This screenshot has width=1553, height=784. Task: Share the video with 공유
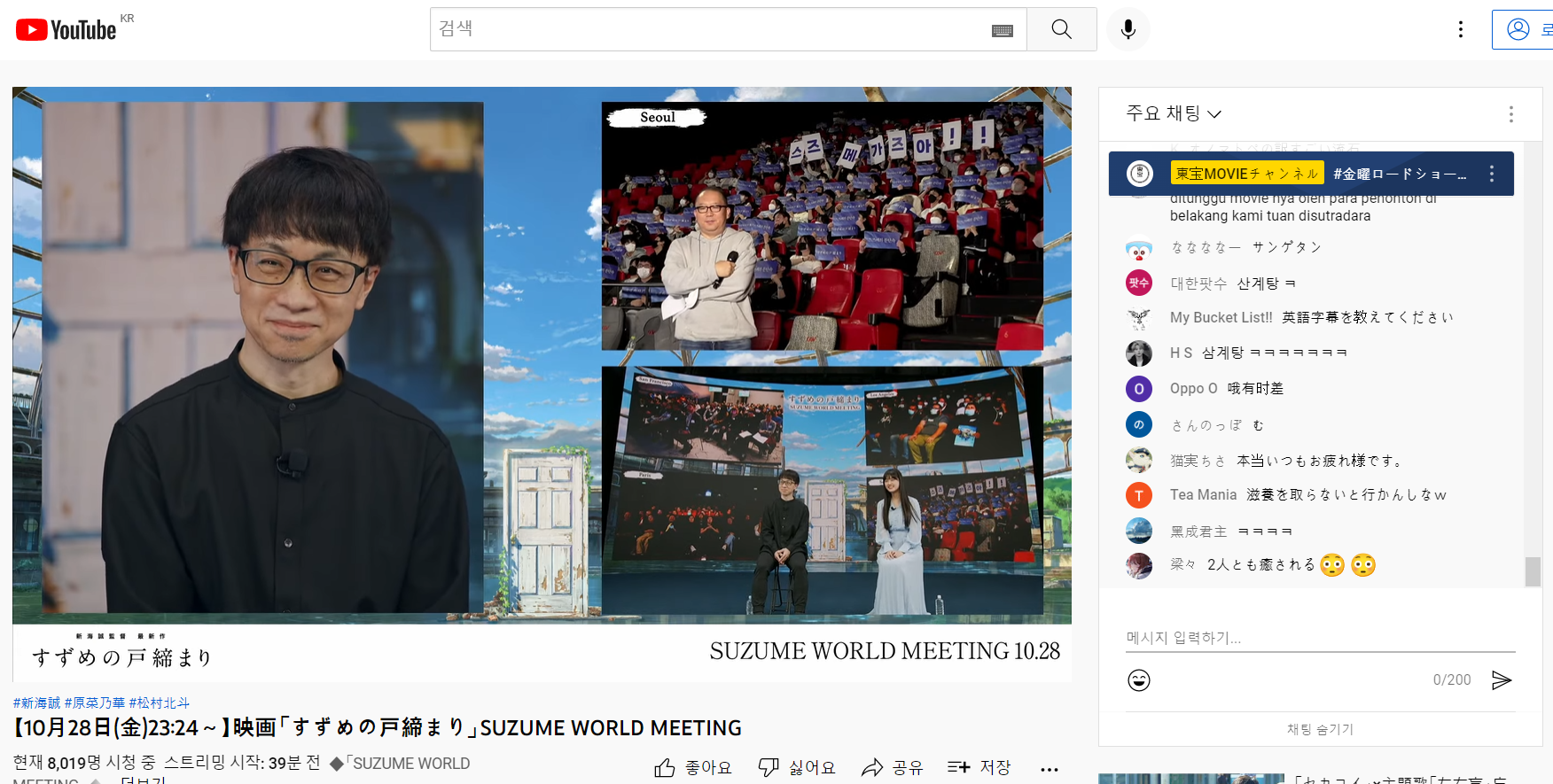coord(893,767)
